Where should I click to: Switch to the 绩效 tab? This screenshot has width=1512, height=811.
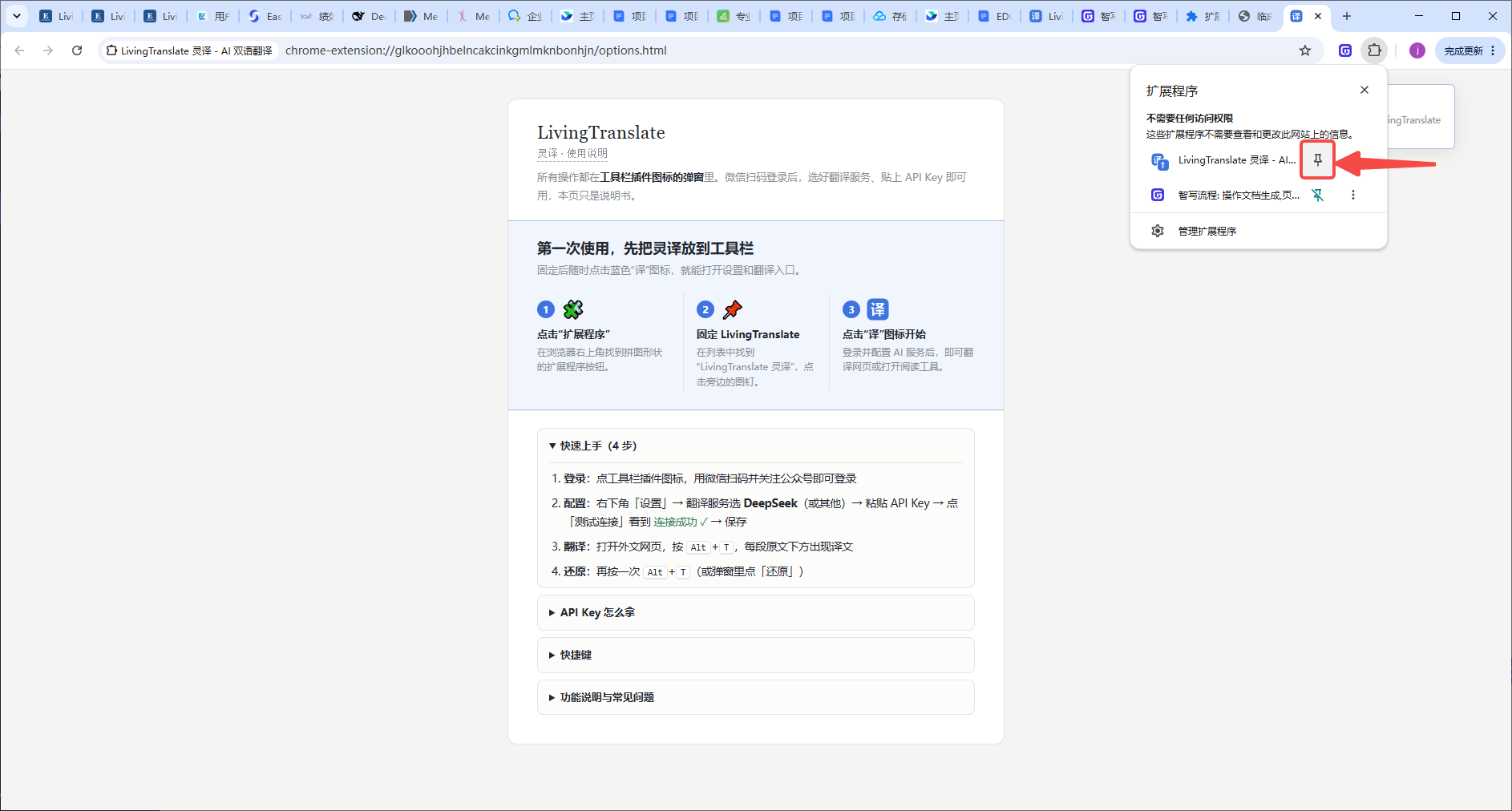tap(317, 16)
